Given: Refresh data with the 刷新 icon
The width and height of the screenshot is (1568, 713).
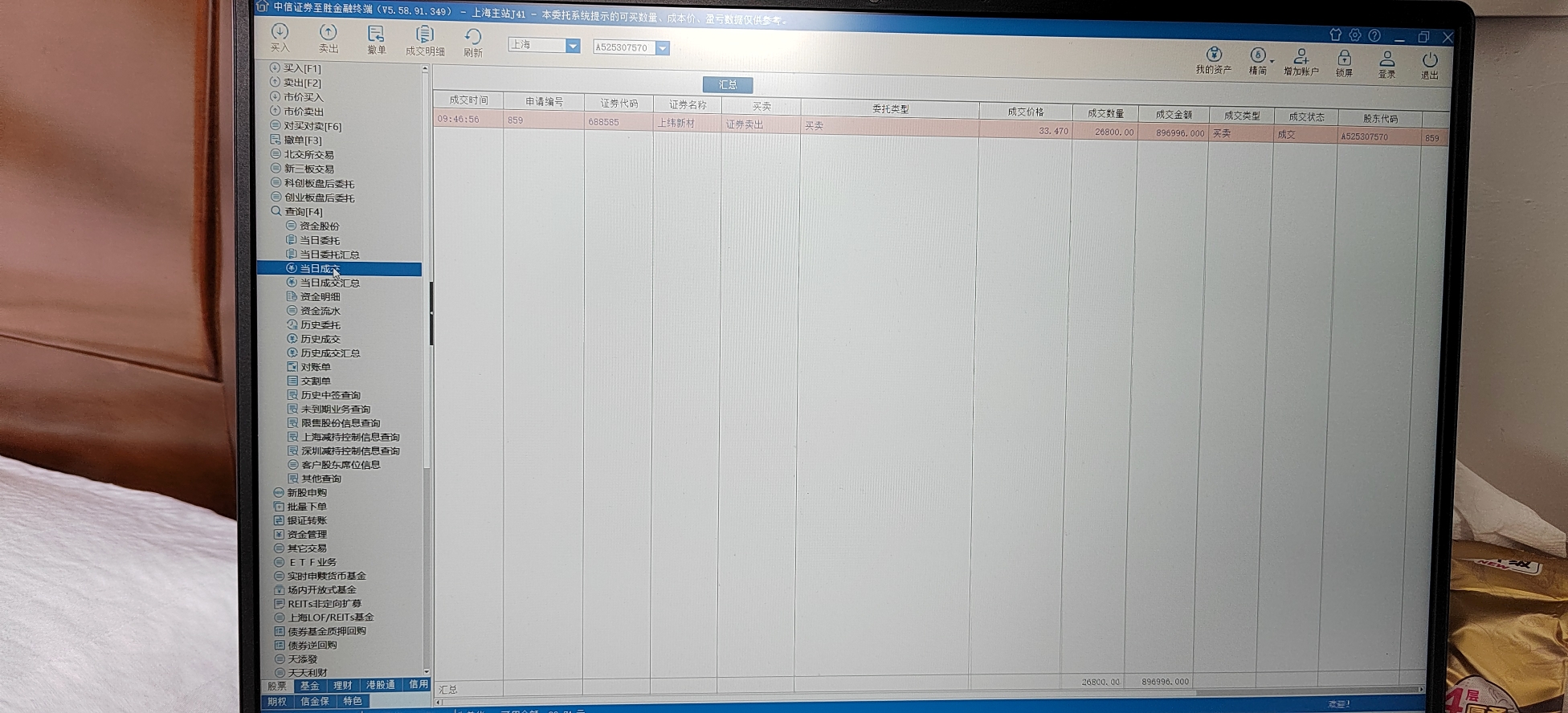Looking at the screenshot, I should [x=473, y=42].
